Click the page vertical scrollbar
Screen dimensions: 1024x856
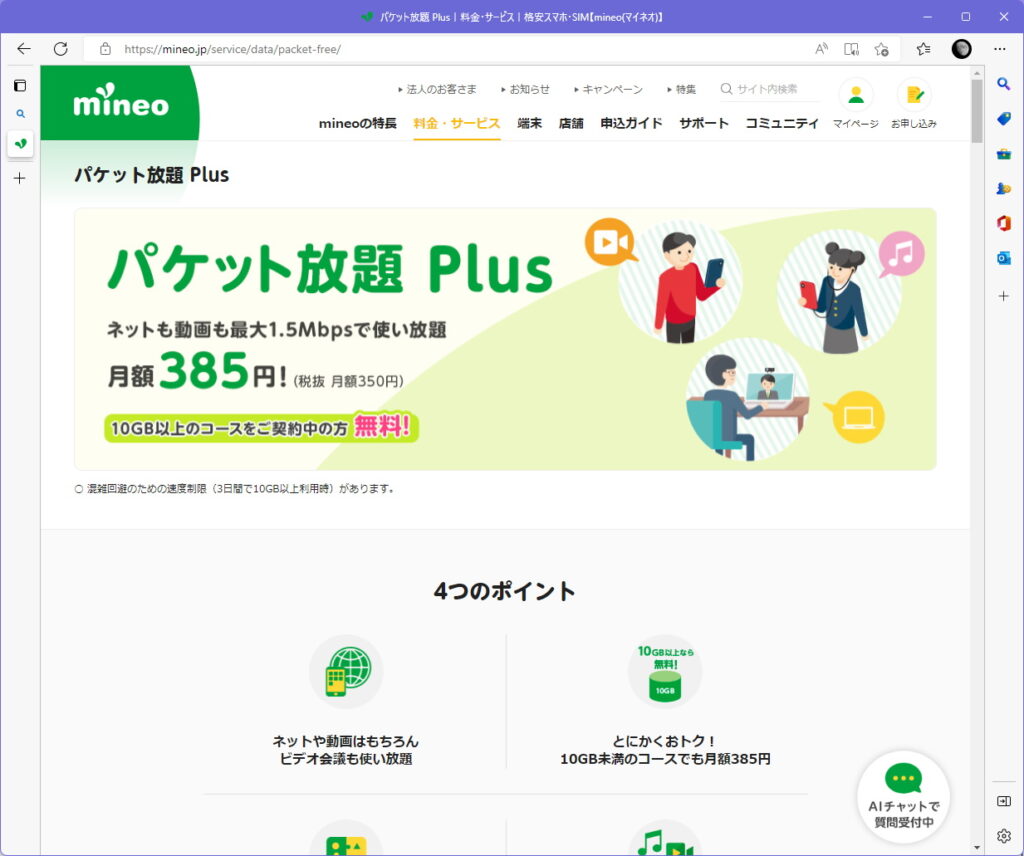click(977, 457)
